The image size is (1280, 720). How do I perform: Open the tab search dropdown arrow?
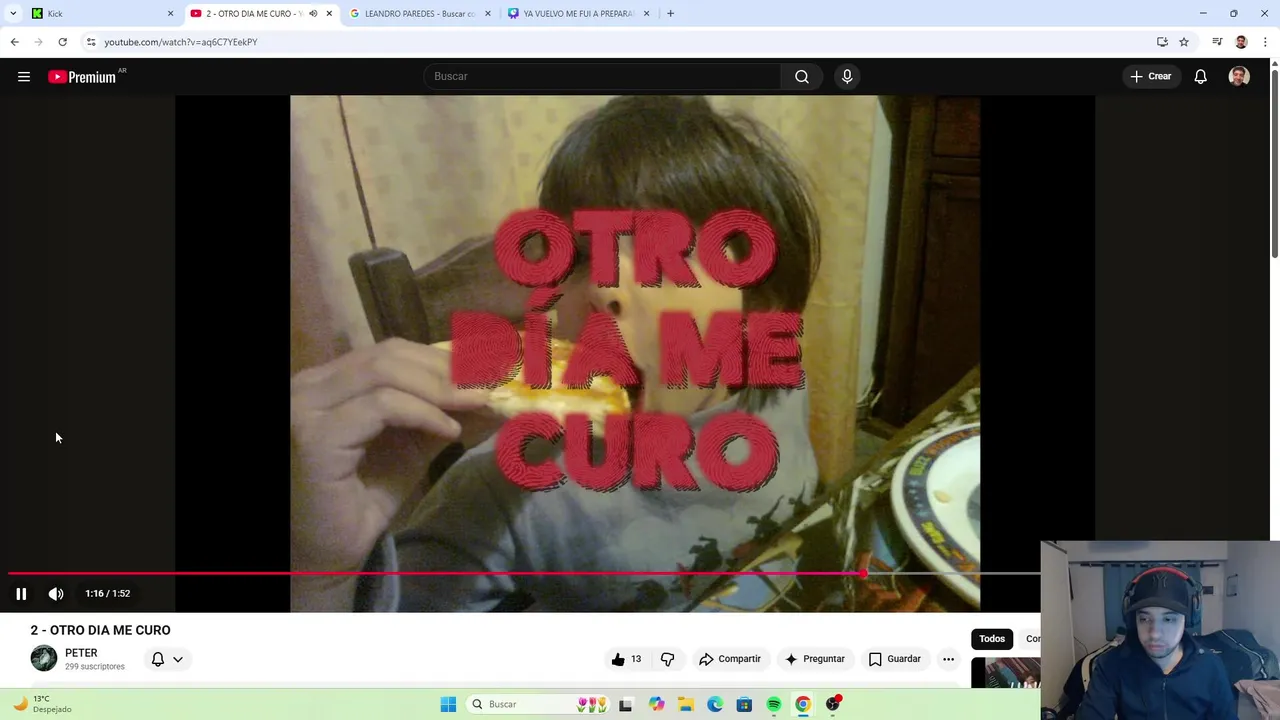click(x=13, y=13)
